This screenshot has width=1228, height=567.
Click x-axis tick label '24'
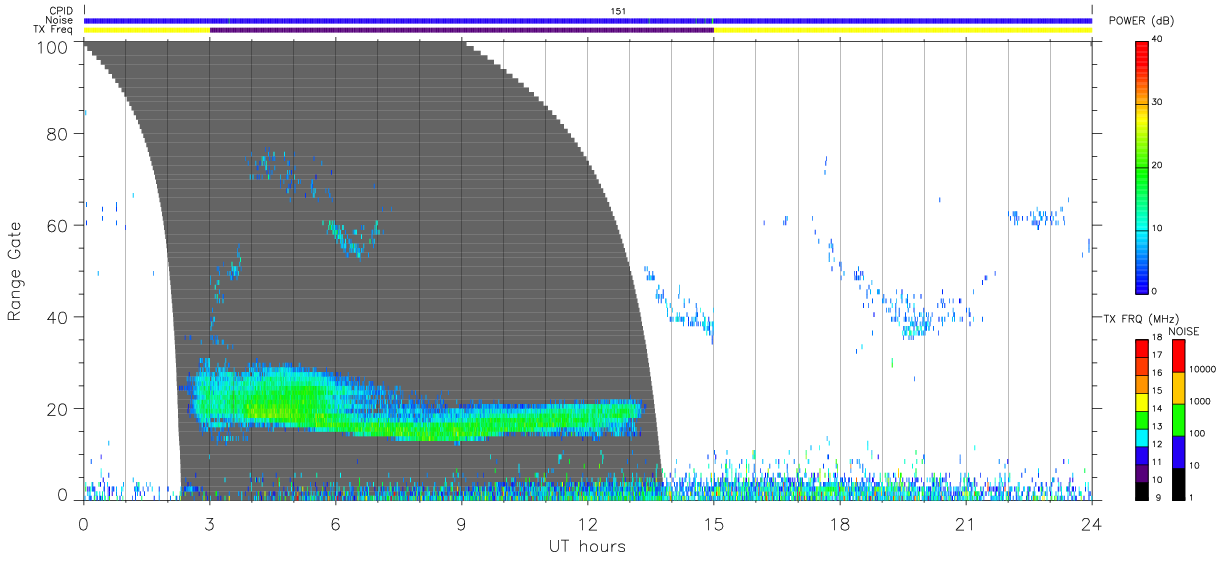[x=1091, y=523]
